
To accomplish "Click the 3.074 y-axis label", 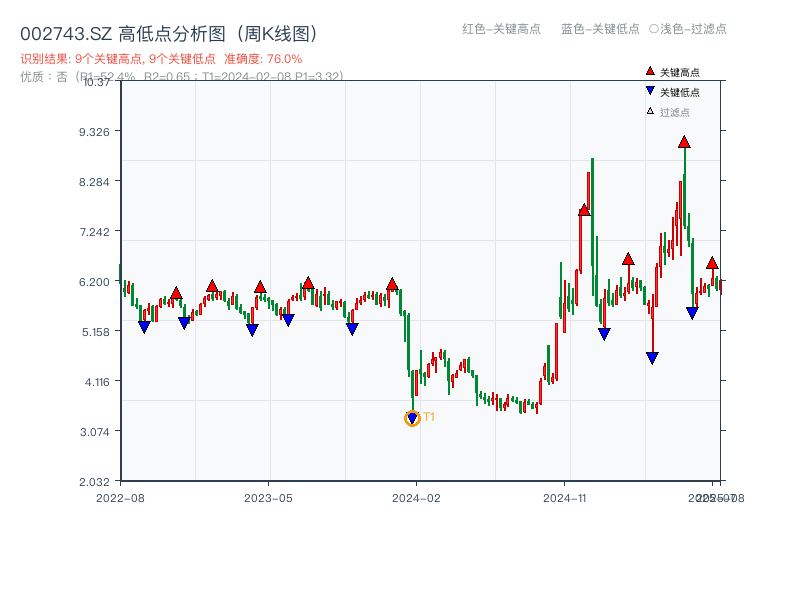I will point(94,432).
